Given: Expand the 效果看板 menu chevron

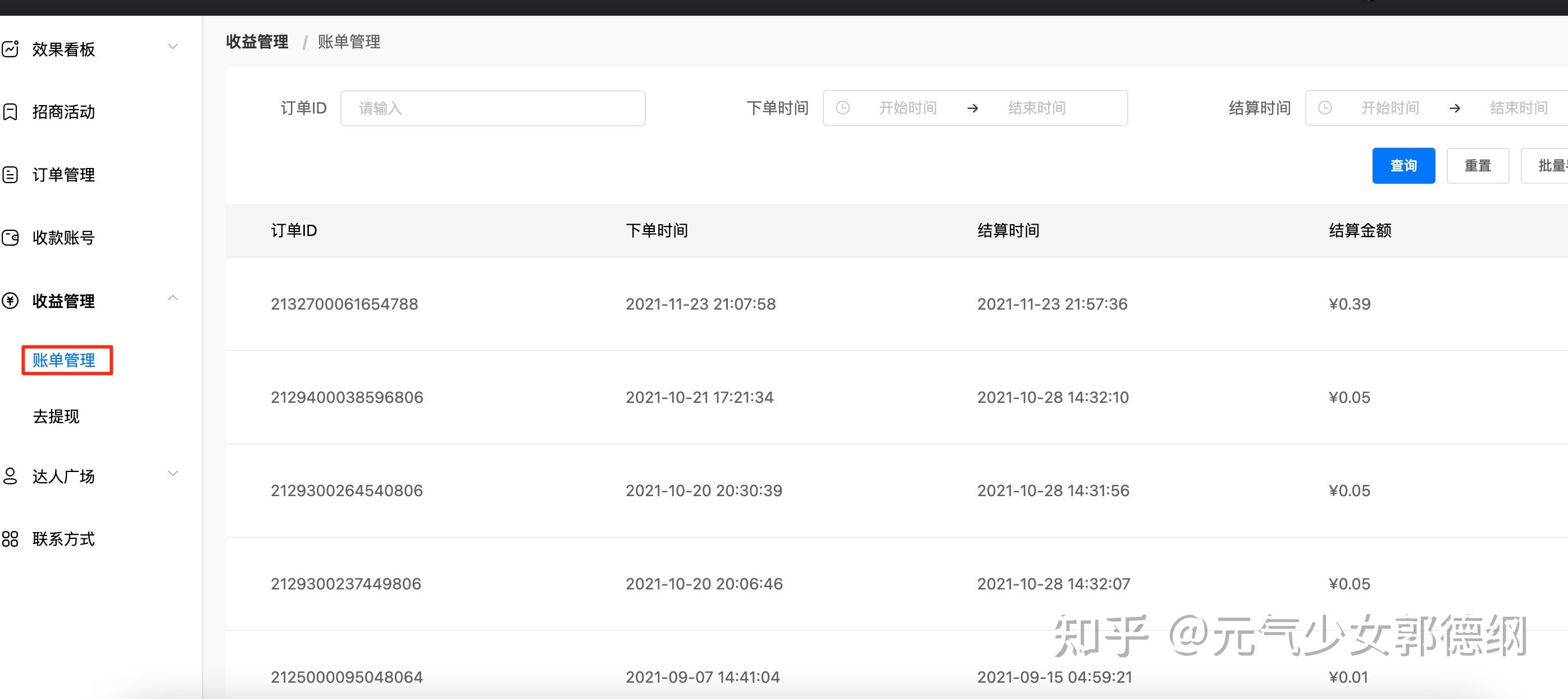Looking at the screenshot, I should click(x=173, y=47).
